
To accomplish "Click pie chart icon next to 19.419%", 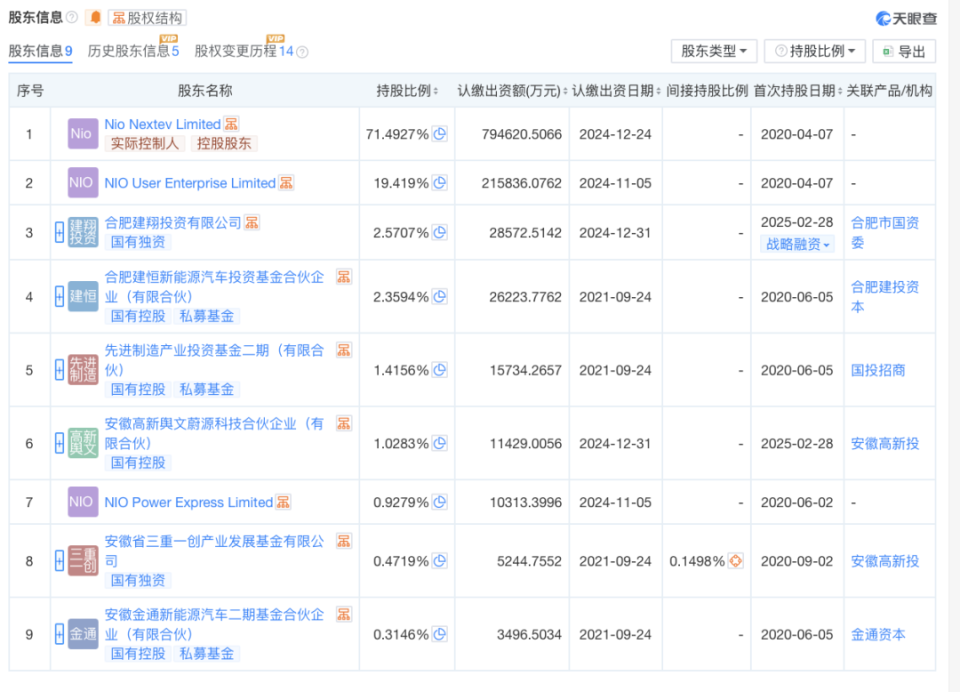I will 440,183.
